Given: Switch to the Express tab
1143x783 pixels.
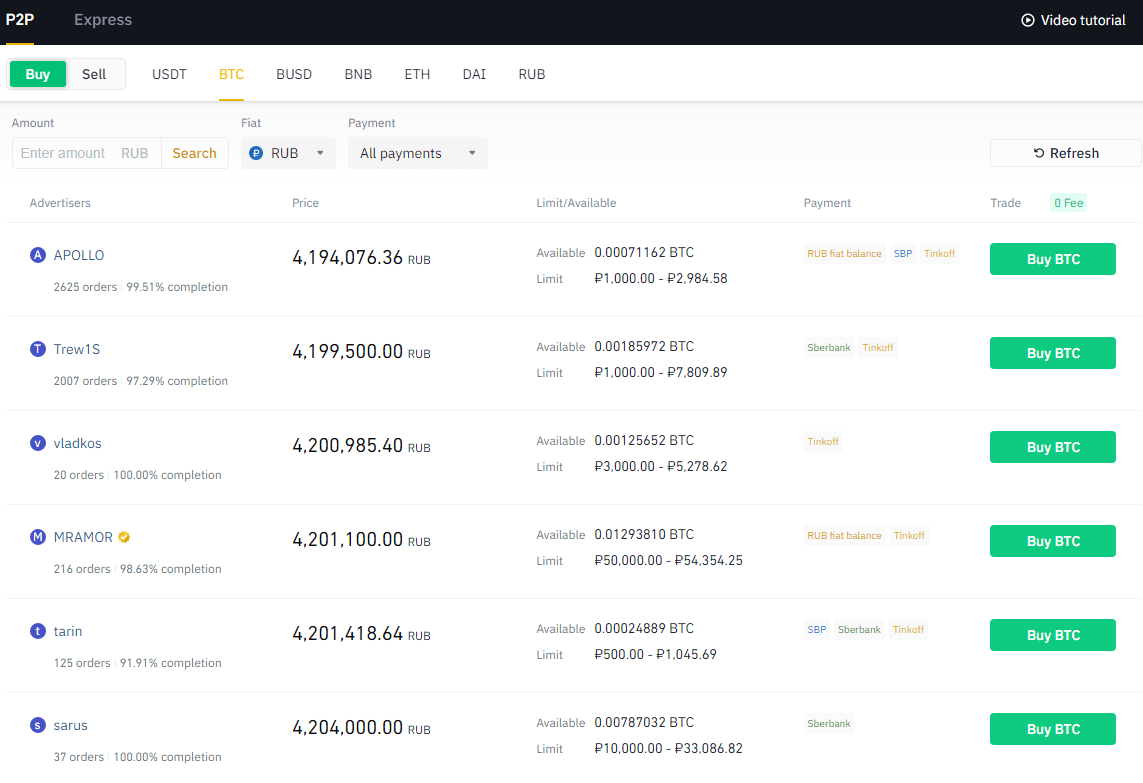Looking at the screenshot, I should [x=103, y=20].
